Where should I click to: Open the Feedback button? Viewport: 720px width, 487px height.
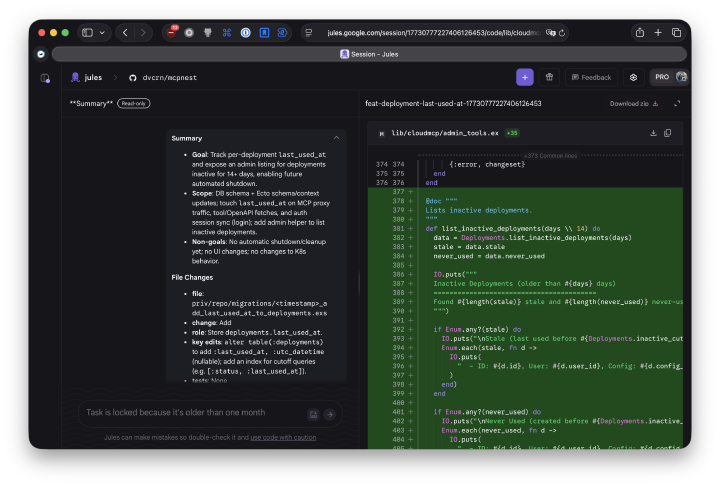tap(591, 77)
